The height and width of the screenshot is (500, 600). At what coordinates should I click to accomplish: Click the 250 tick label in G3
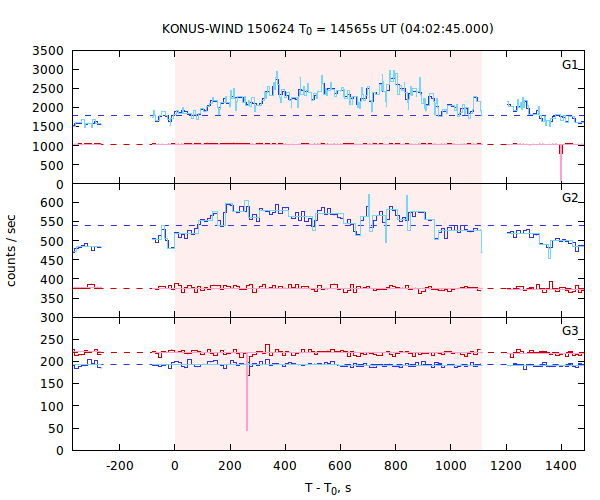click(x=52, y=340)
